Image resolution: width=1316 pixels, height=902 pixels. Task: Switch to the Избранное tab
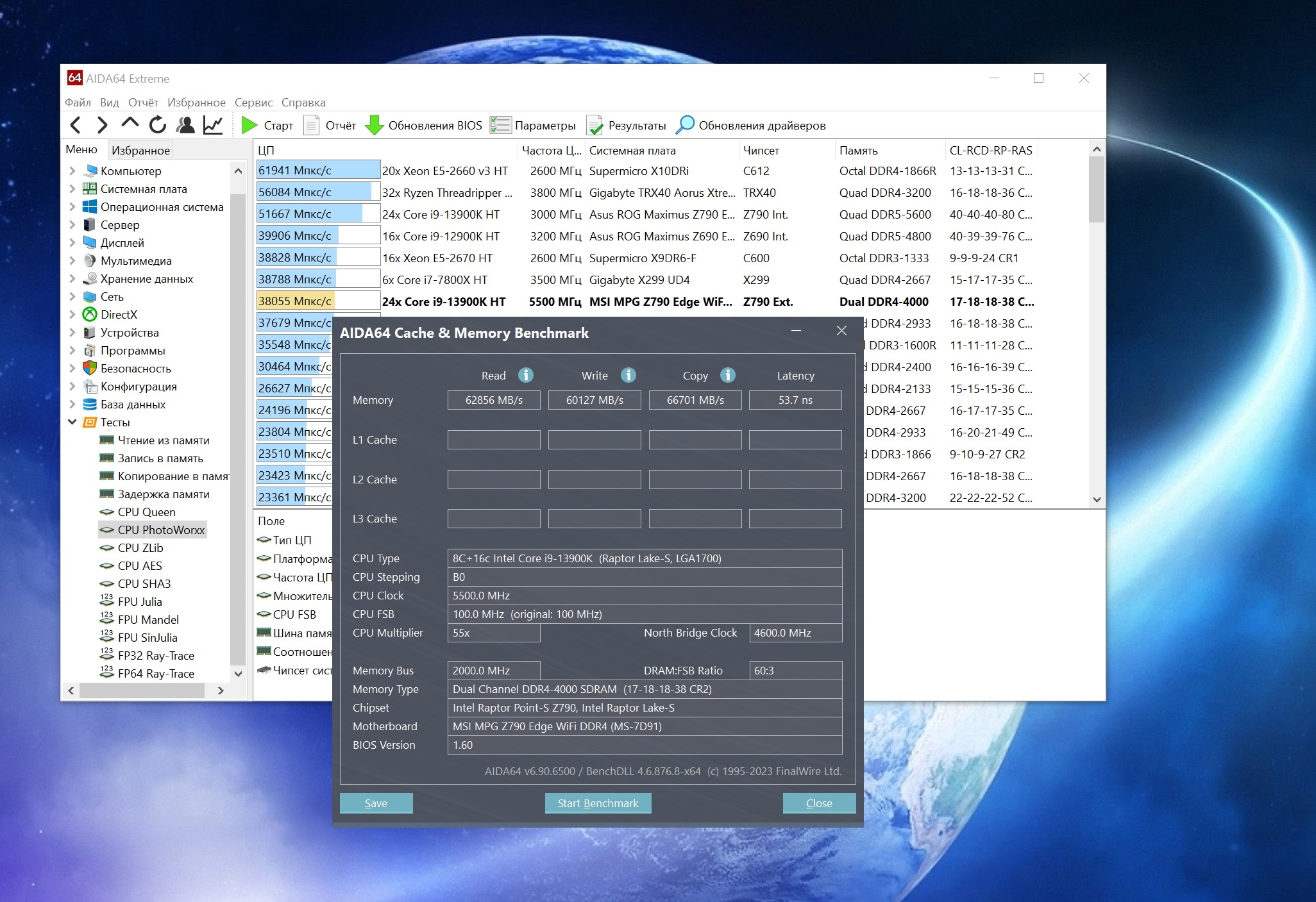click(140, 150)
